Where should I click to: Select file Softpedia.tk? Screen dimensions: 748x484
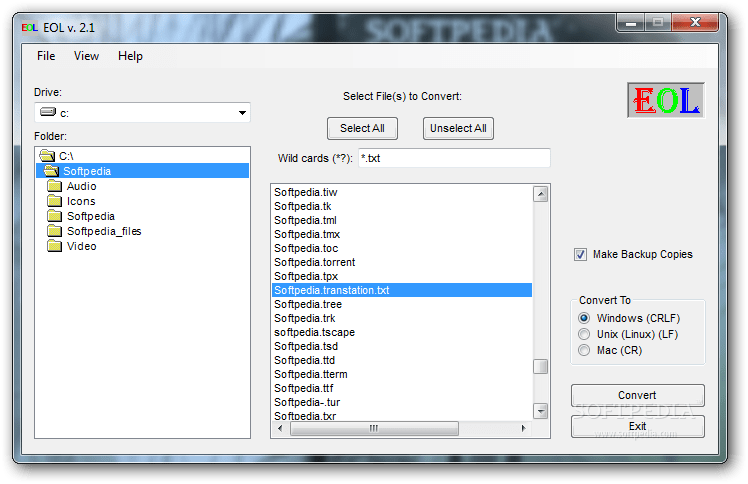pyautogui.click(x=302, y=206)
